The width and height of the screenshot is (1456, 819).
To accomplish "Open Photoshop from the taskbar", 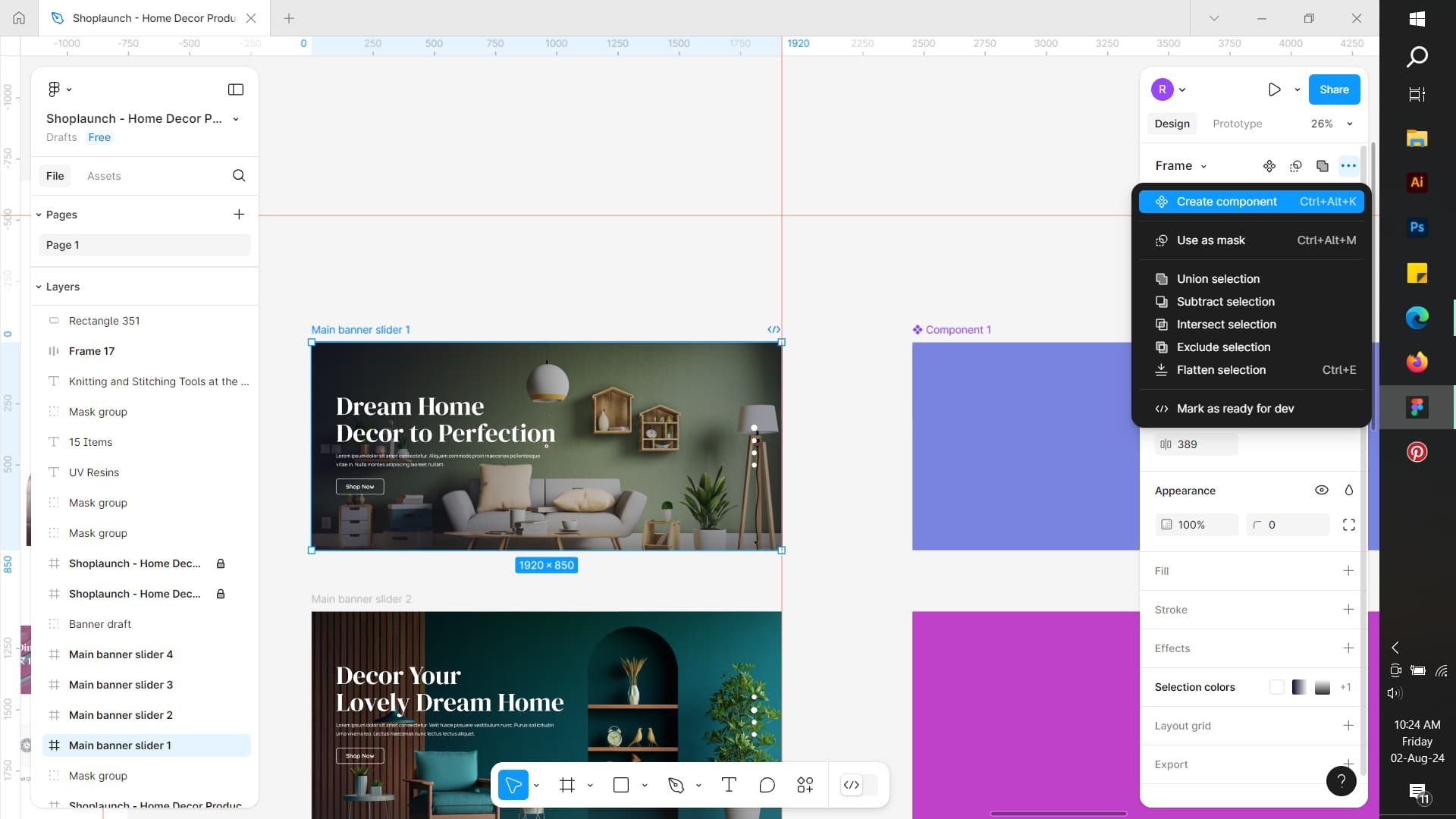I will point(1417,227).
